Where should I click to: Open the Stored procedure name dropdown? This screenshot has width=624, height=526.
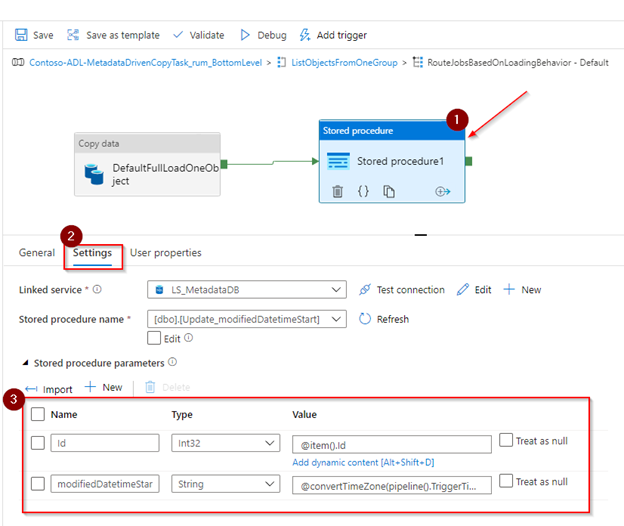click(x=247, y=319)
